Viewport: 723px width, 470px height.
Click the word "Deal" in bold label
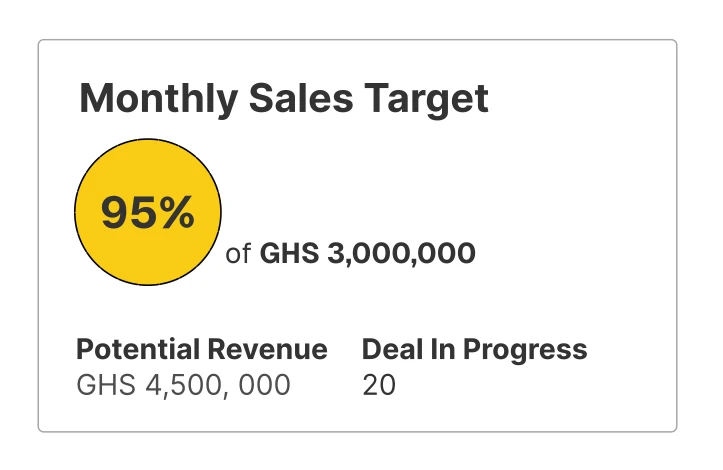click(x=388, y=350)
